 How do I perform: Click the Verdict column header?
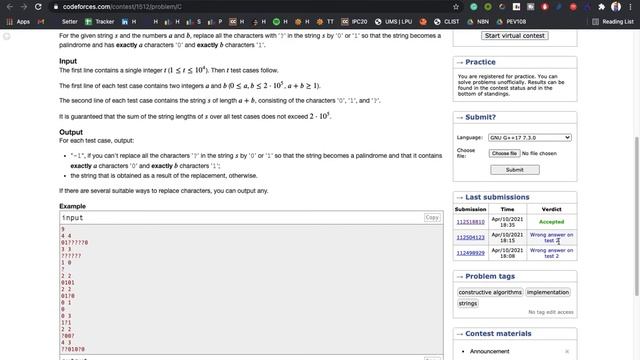[x=551, y=209]
